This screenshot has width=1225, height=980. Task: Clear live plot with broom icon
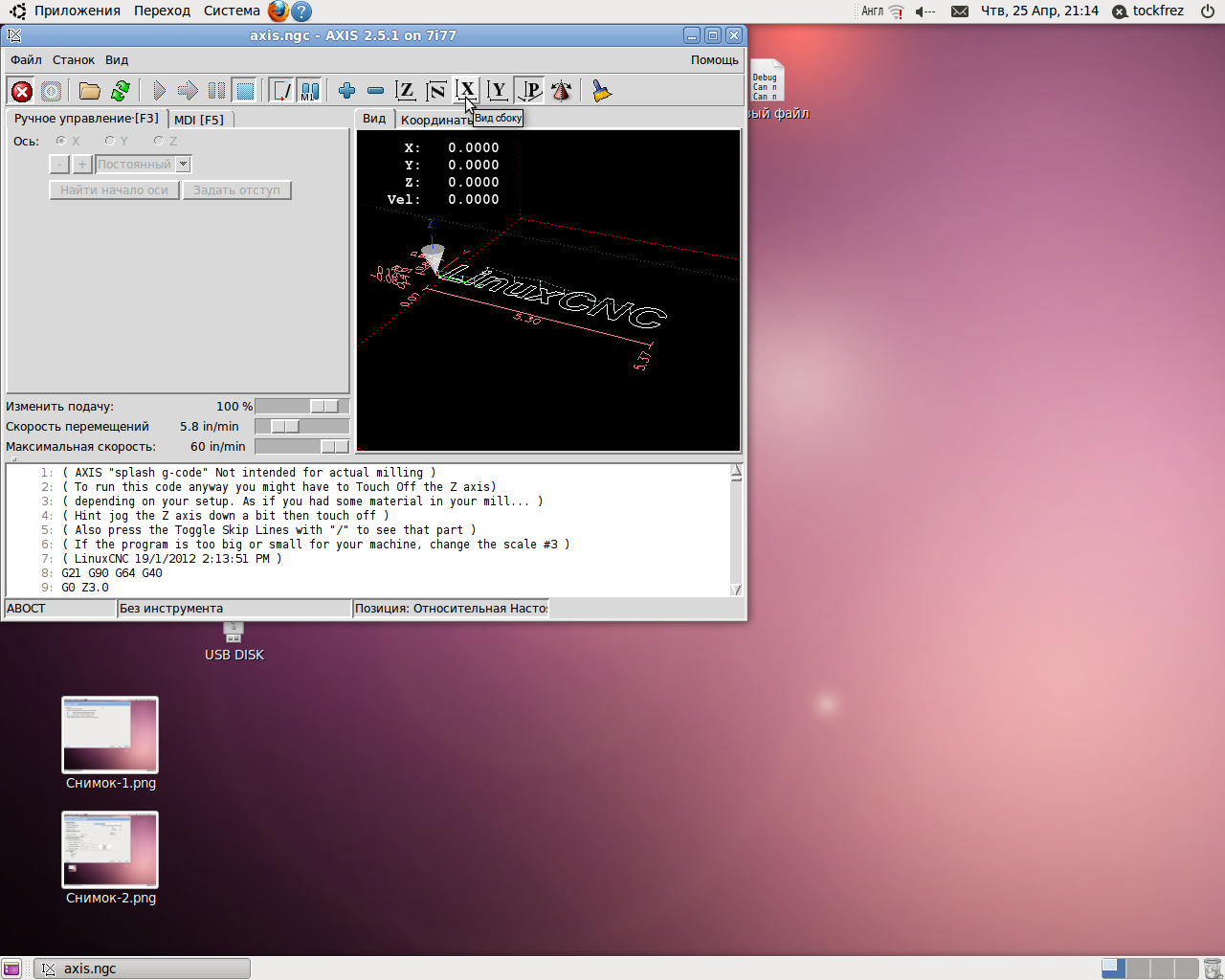601,91
